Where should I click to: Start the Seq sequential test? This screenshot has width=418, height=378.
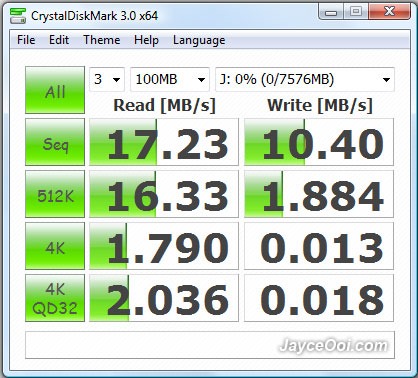tap(55, 142)
